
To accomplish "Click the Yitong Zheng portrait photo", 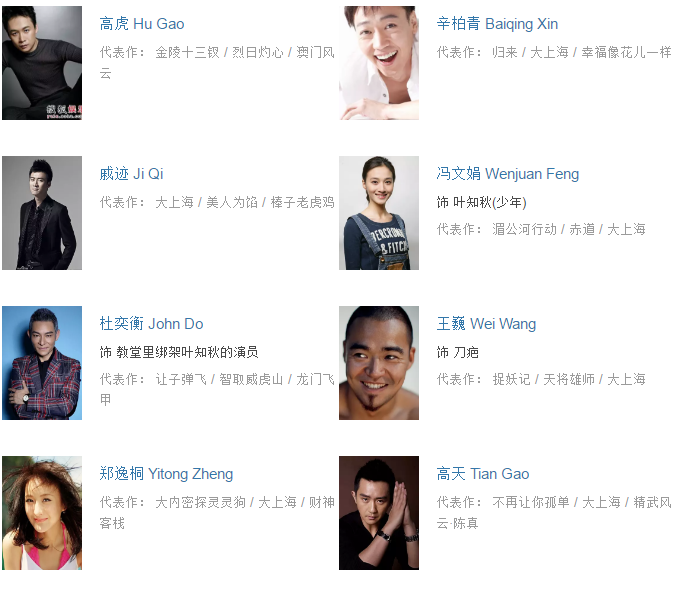I will (x=42, y=513).
